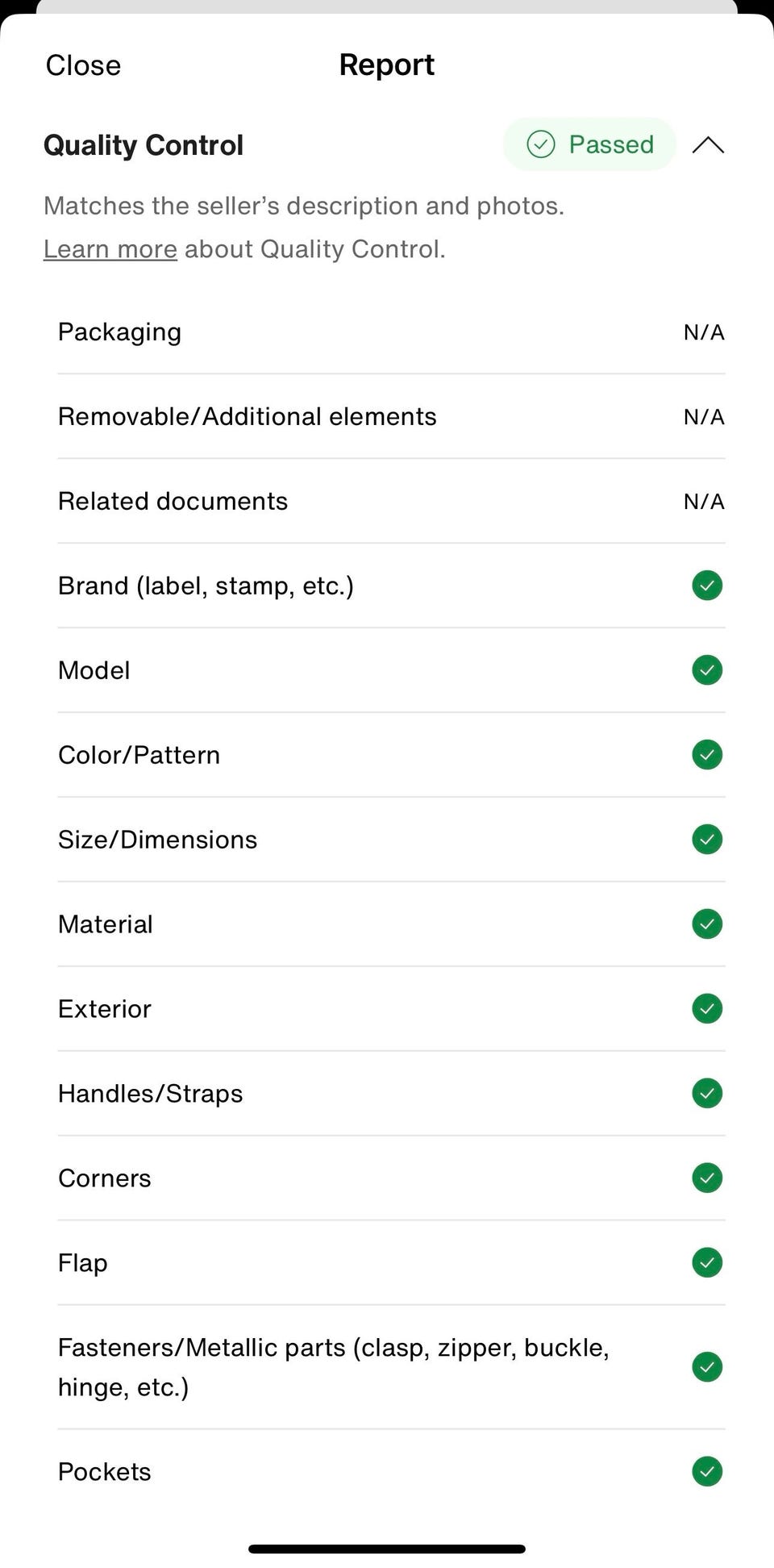Close the Report sheet
Image resolution: width=774 pixels, height=1568 pixels.
[x=83, y=65]
